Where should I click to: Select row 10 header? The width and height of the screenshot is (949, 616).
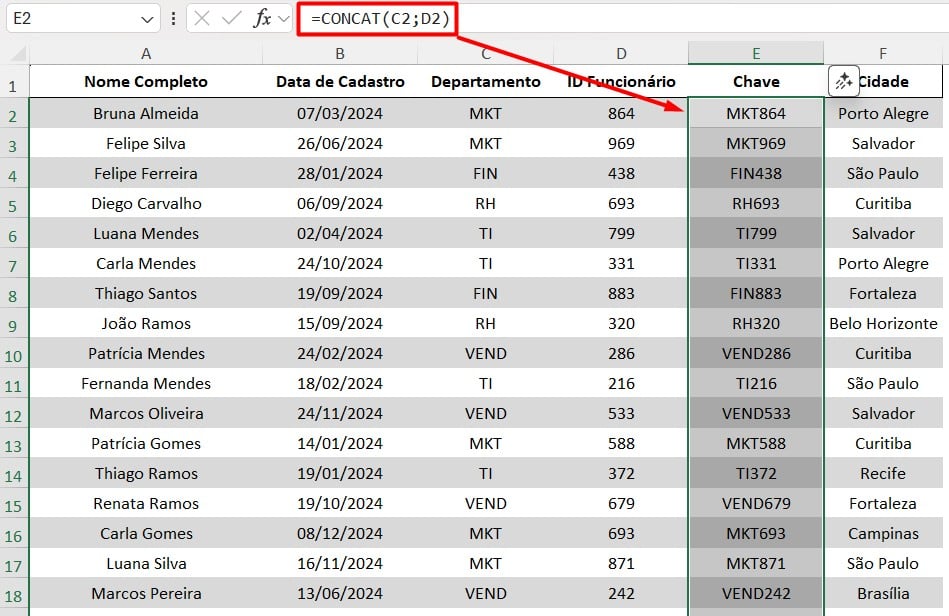tap(14, 354)
